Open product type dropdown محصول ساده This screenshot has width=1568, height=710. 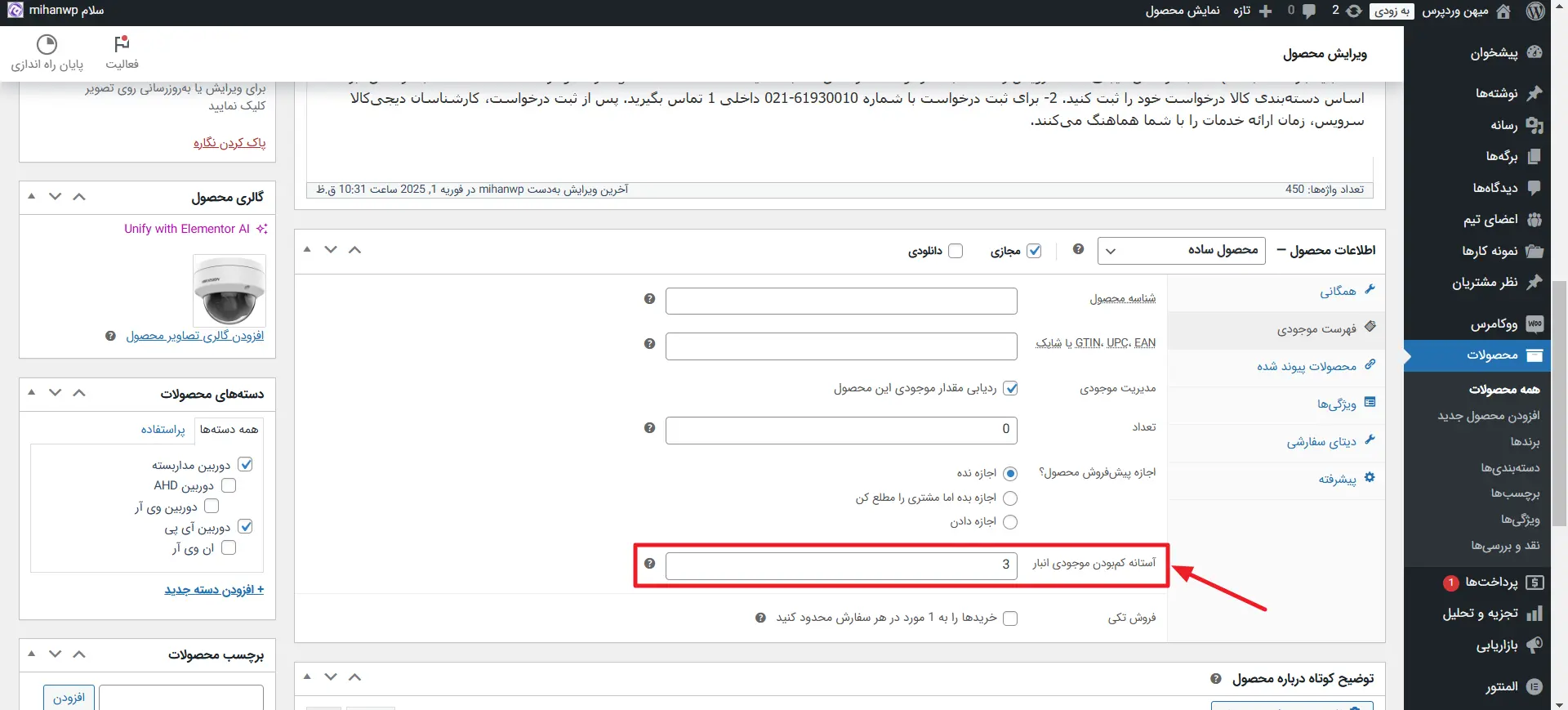pos(1182,250)
